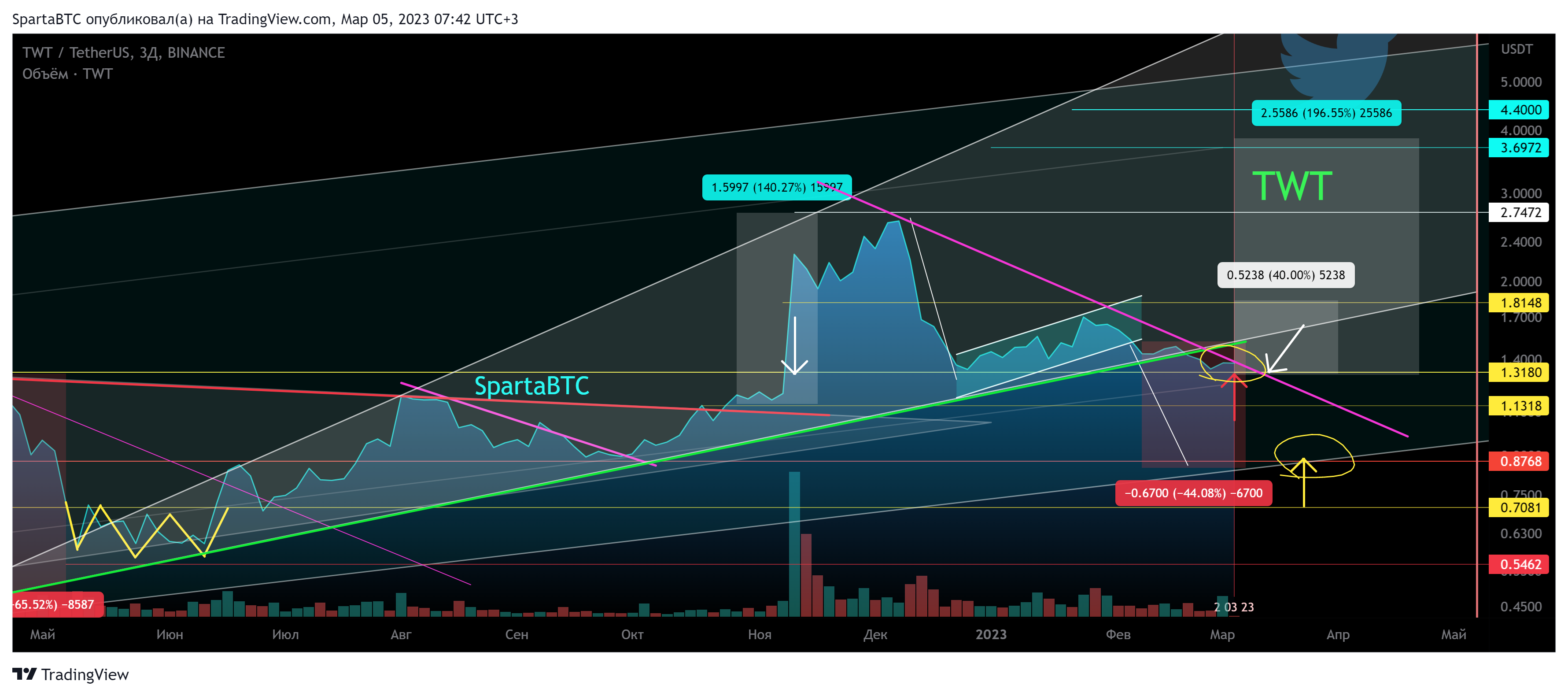Click the (65.52%) −8587 red measurement label

point(57,604)
